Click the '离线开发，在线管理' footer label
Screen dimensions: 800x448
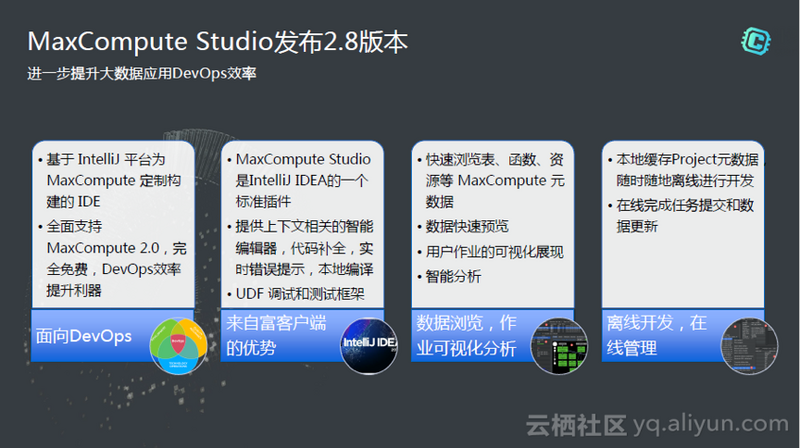point(657,336)
